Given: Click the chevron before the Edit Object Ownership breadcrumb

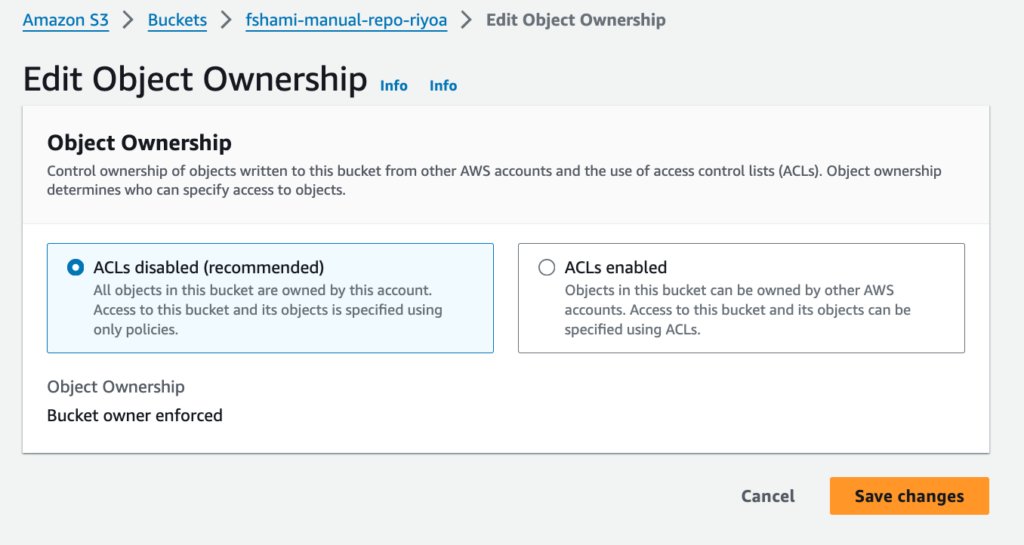Looking at the screenshot, I should click(x=466, y=20).
